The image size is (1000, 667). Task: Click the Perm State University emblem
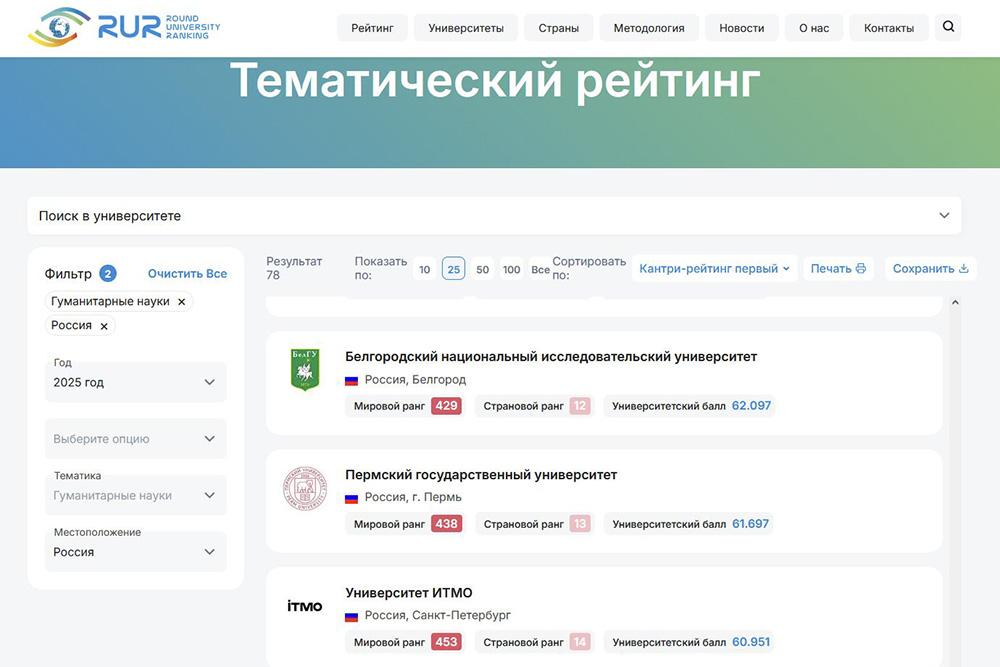pyautogui.click(x=304, y=488)
